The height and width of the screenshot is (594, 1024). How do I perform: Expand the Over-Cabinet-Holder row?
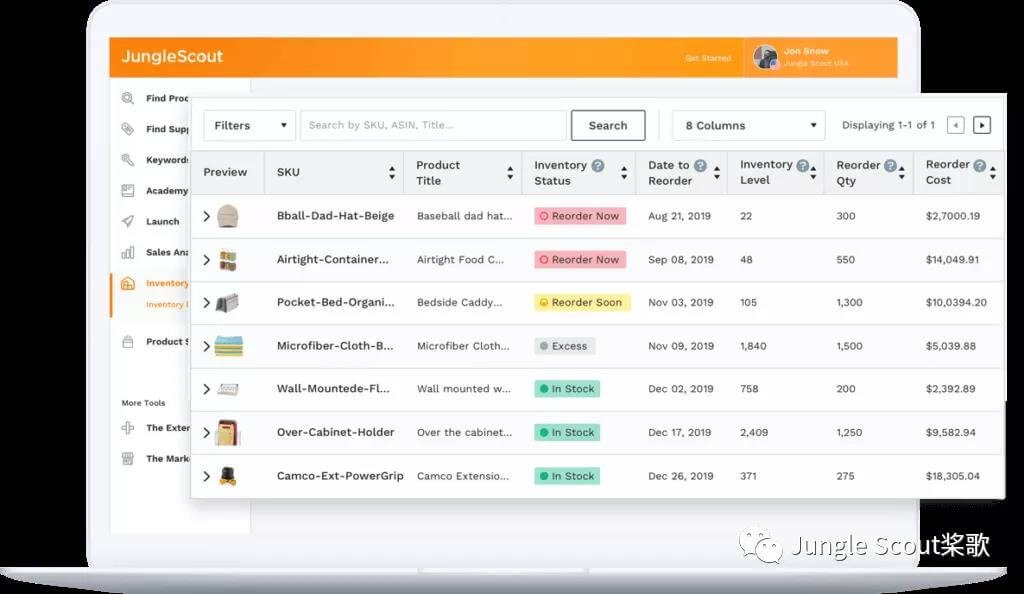pyautogui.click(x=206, y=433)
